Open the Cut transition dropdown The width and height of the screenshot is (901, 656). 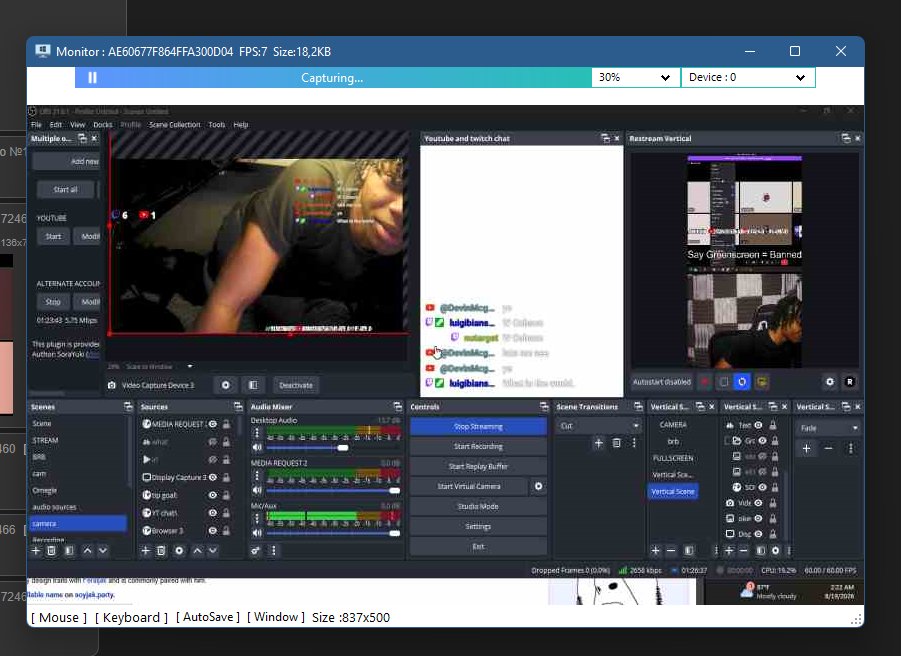click(598, 426)
